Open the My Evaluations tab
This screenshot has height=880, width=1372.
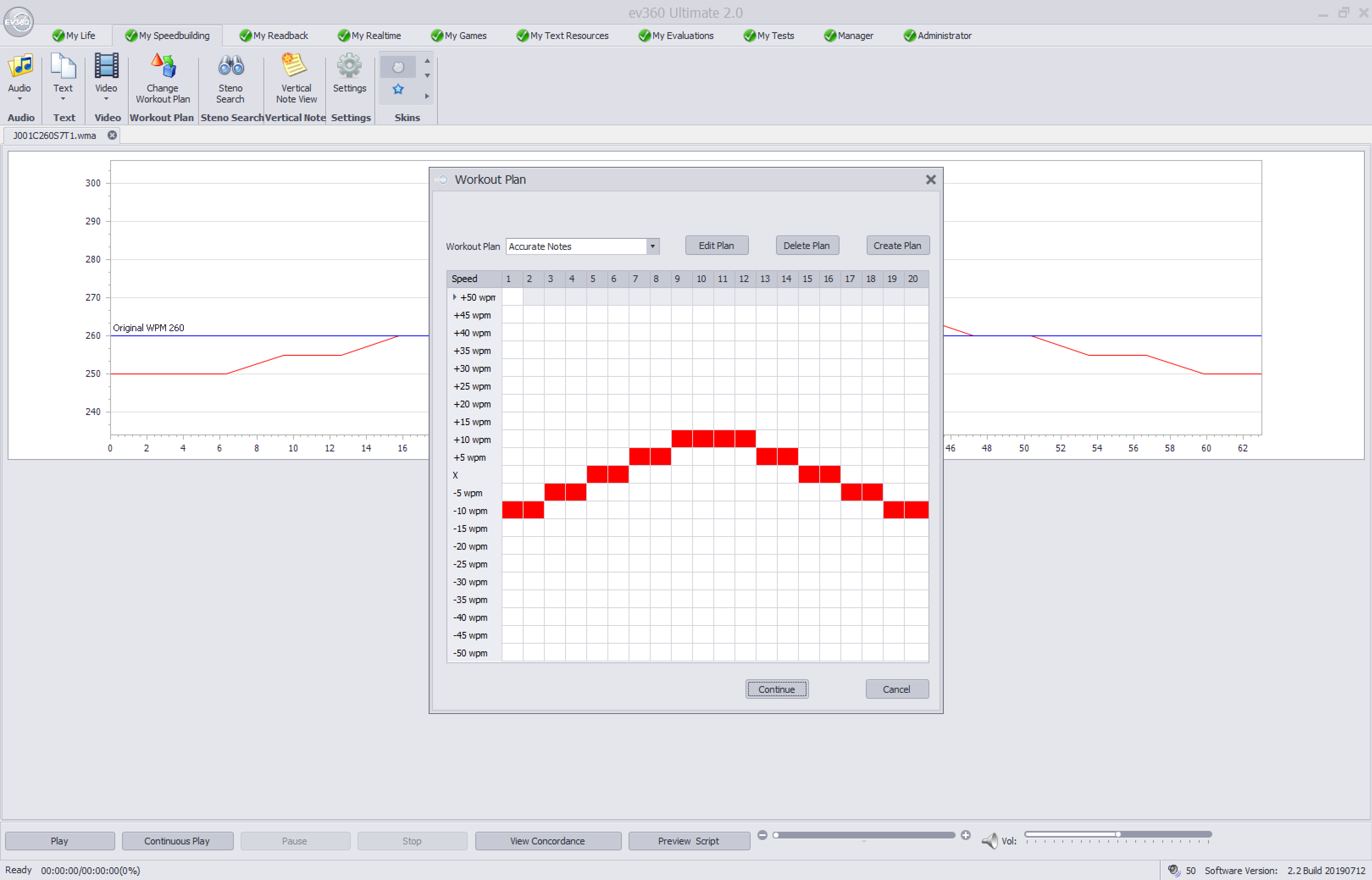pos(676,36)
